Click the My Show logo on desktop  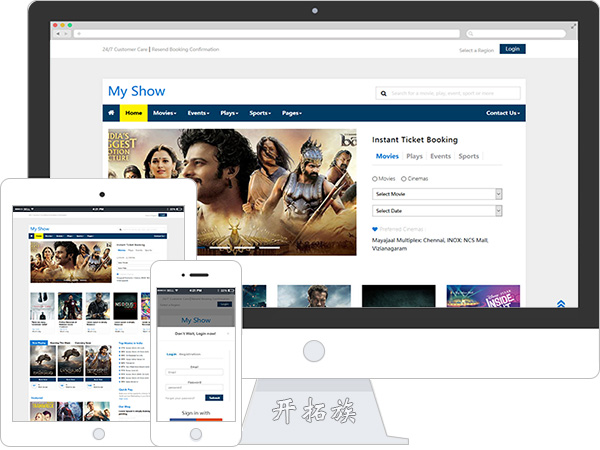click(x=137, y=91)
